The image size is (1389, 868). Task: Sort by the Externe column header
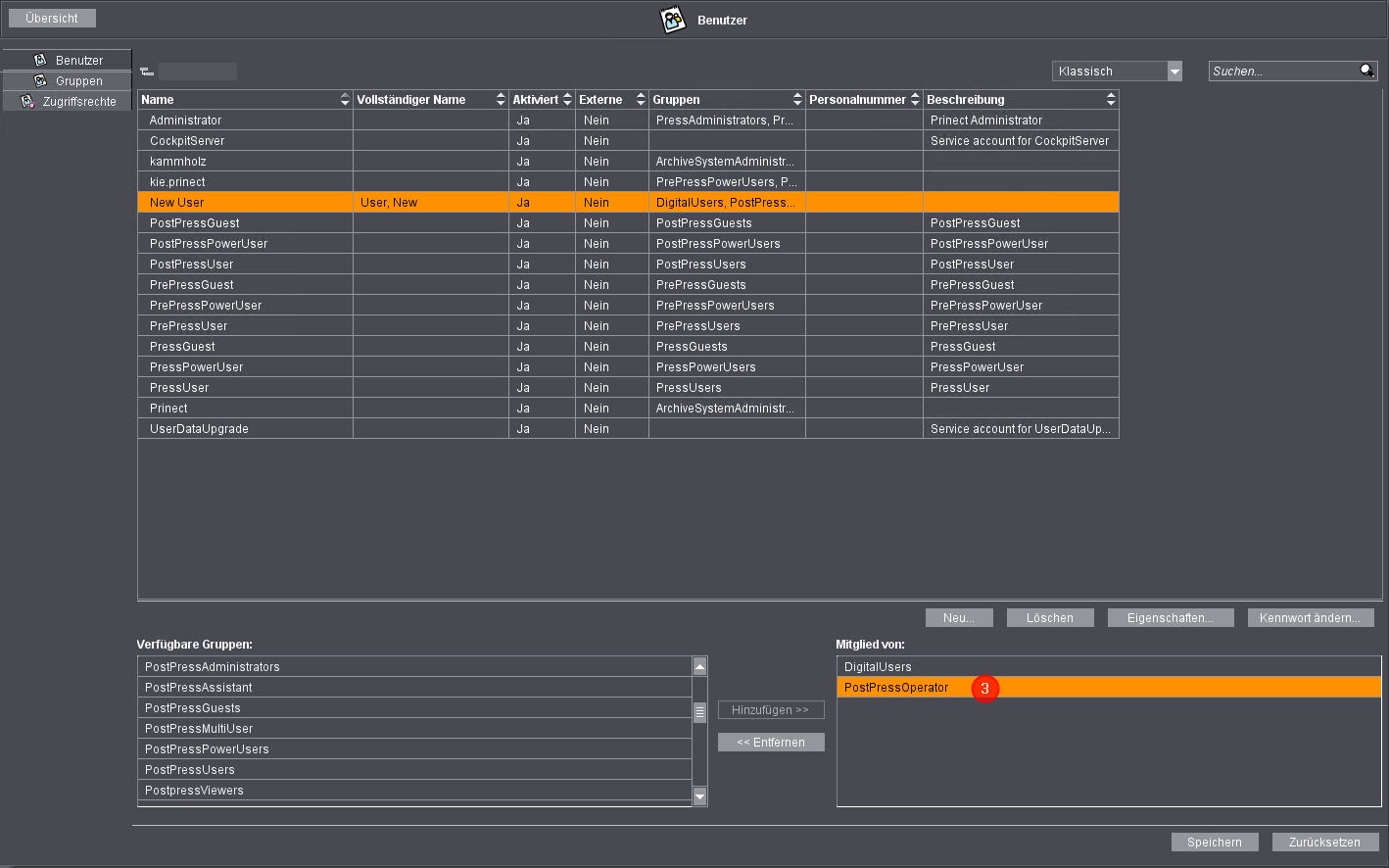point(612,99)
